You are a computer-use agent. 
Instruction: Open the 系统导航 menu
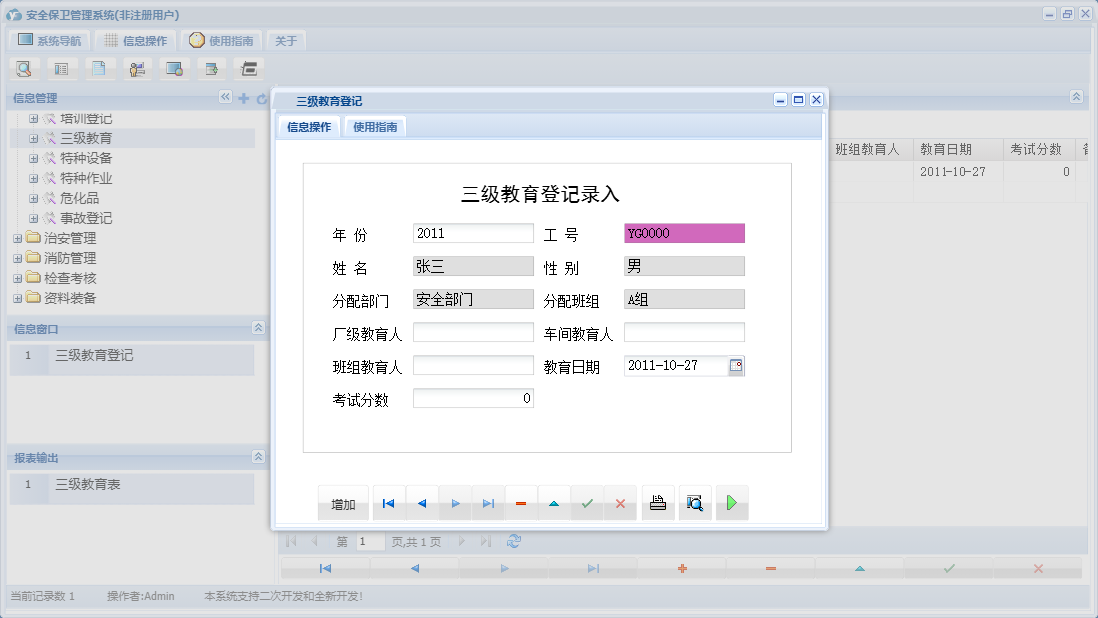[48, 40]
